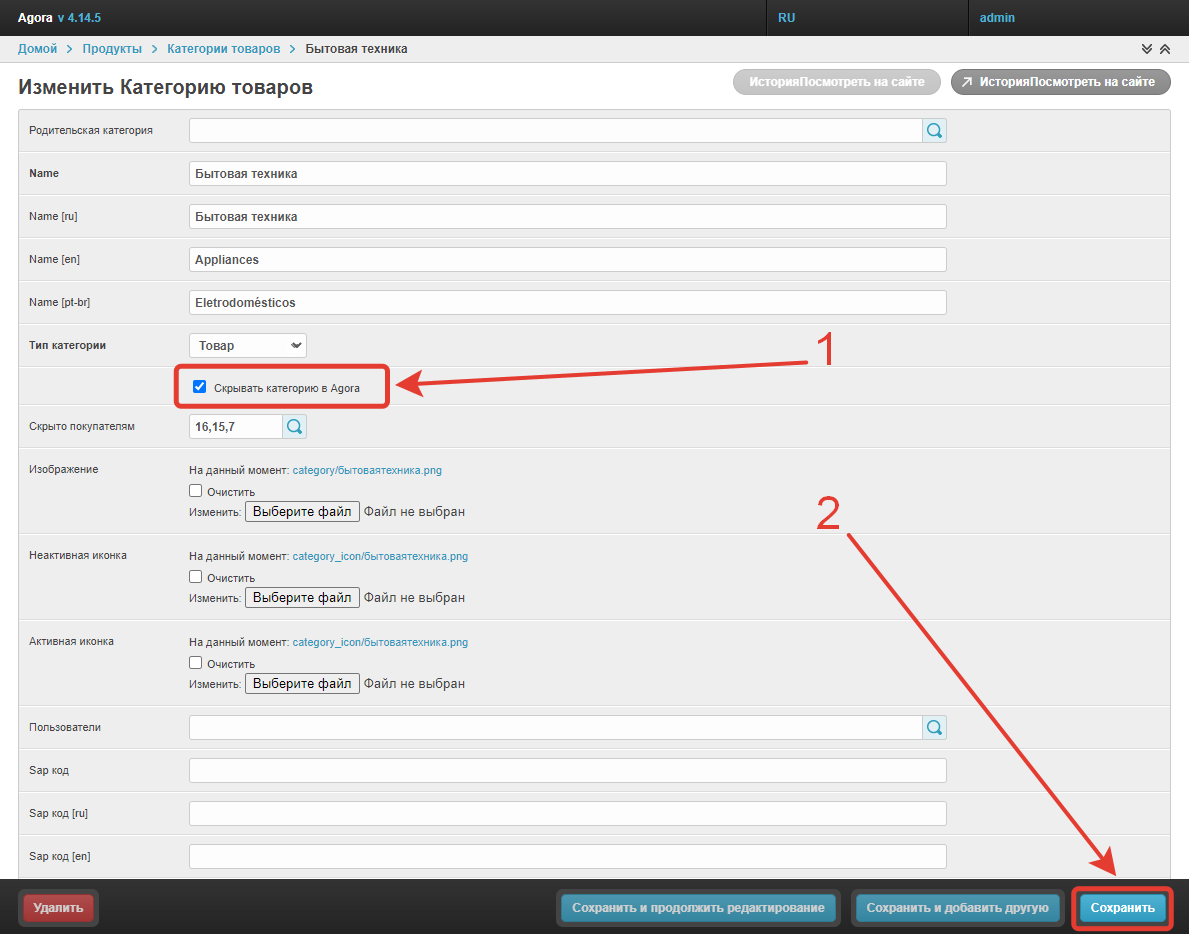Click the parent category search magnifier icon
This screenshot has height=934, width=1189.
[934, 130]
